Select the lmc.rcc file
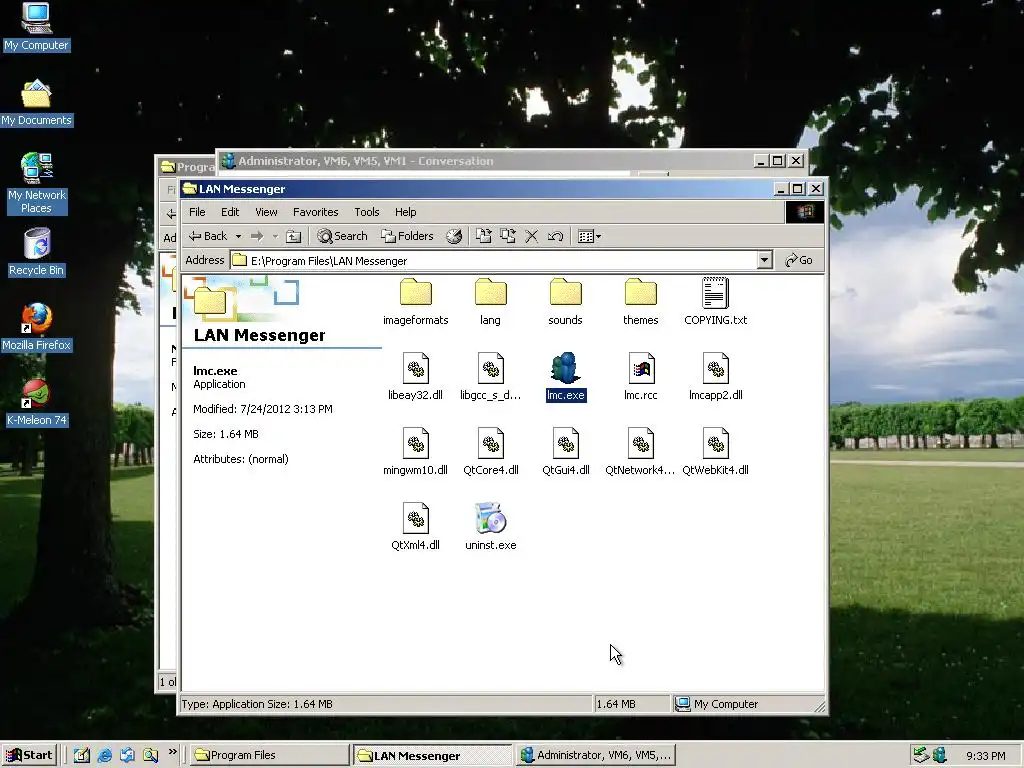Image resolution: width=1024 pixels, height=768 pixels. tap(641, 377)
